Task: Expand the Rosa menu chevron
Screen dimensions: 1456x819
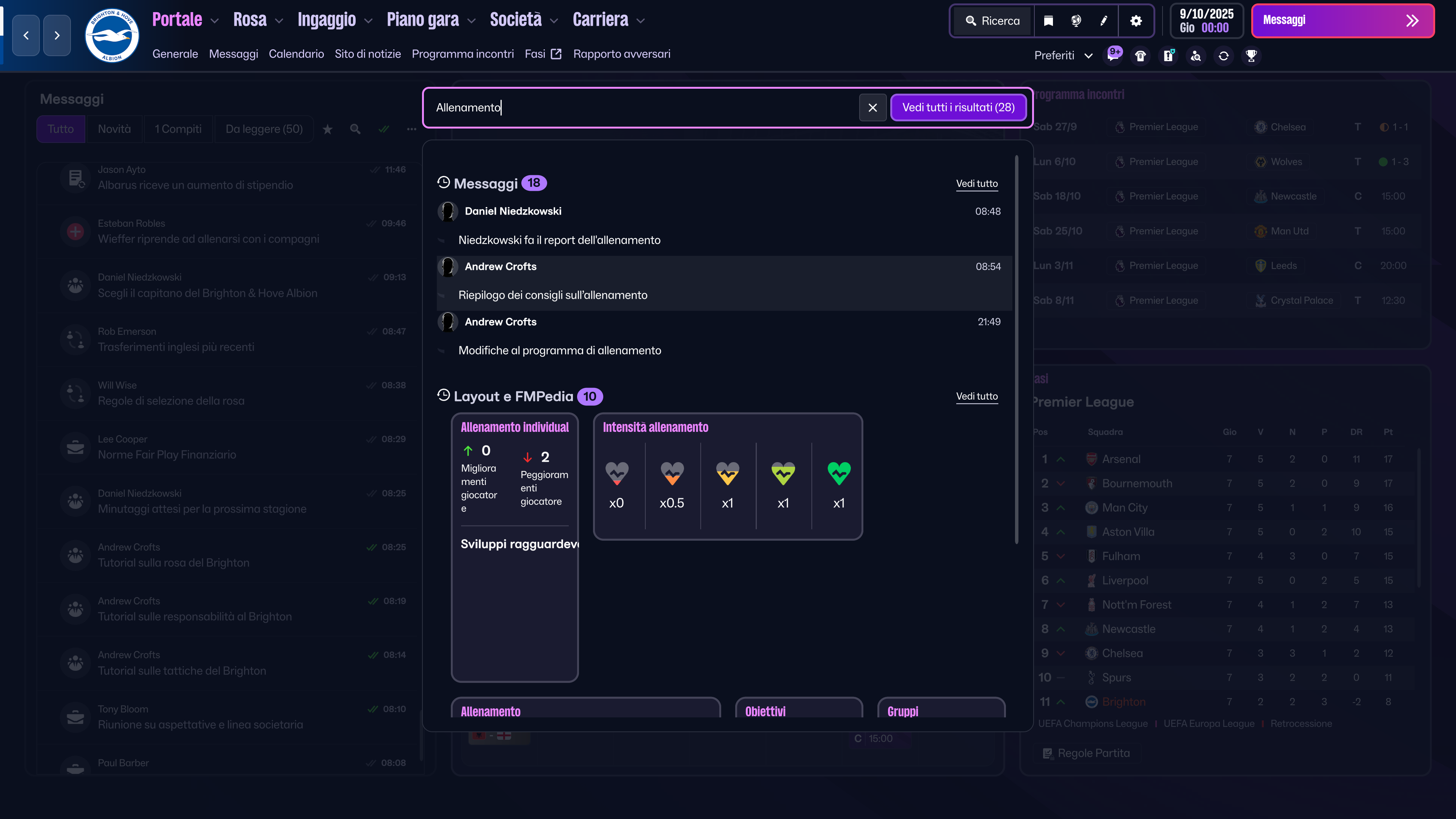Action: [x=279, y=21]
